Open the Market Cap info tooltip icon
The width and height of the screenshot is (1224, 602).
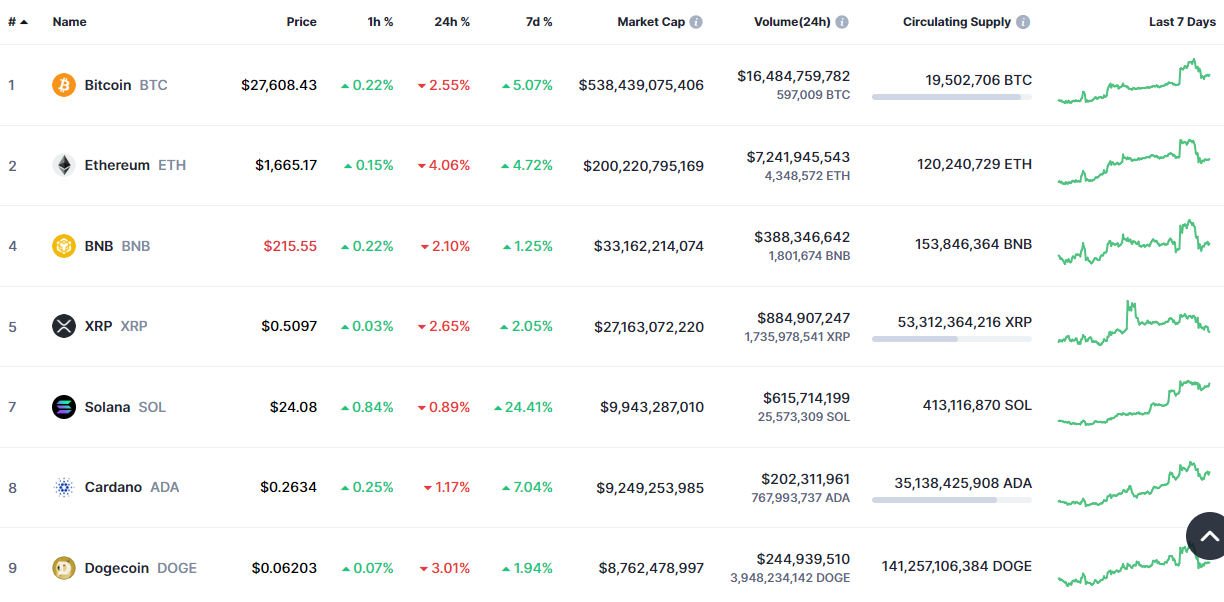(x=696, y=22)
